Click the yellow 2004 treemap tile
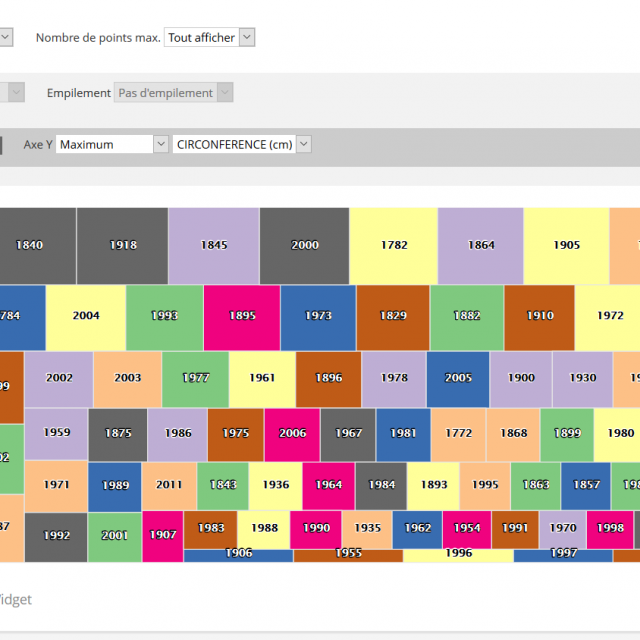This screenshot has height=640, width=640. (x=86, y=316)
